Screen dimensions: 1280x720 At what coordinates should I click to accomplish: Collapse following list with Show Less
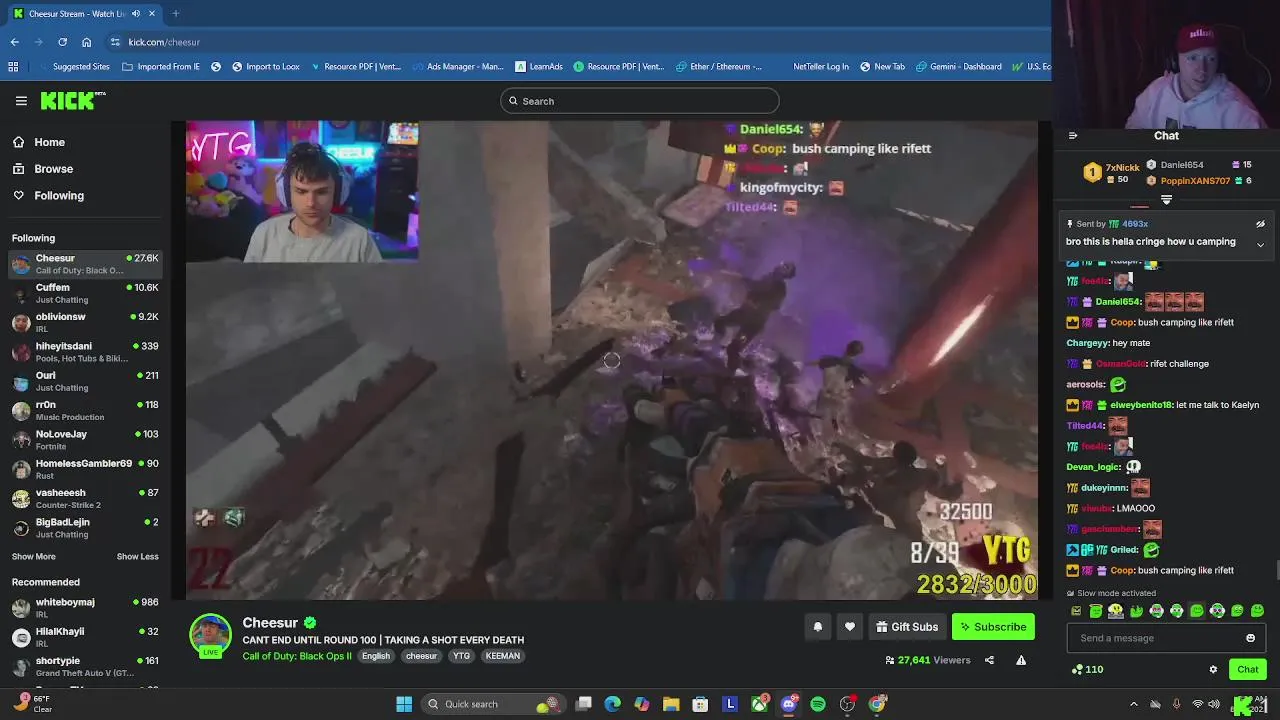point(137,557)
